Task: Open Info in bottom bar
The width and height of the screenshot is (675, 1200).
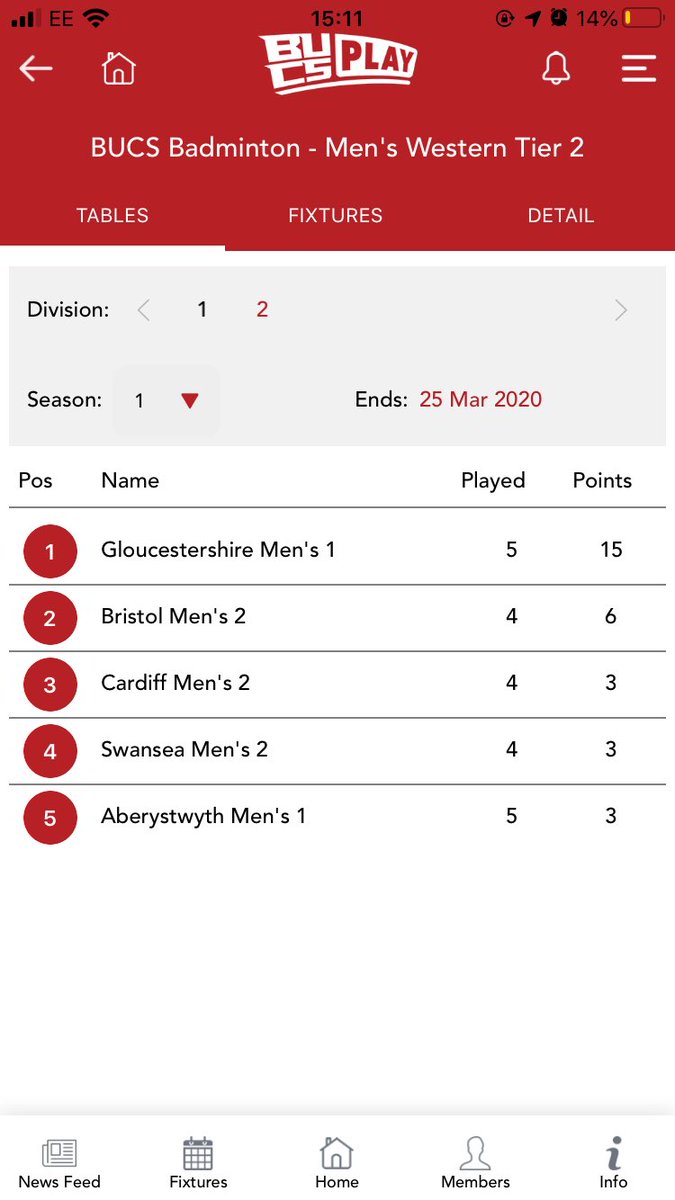Action: (614, 1165)
